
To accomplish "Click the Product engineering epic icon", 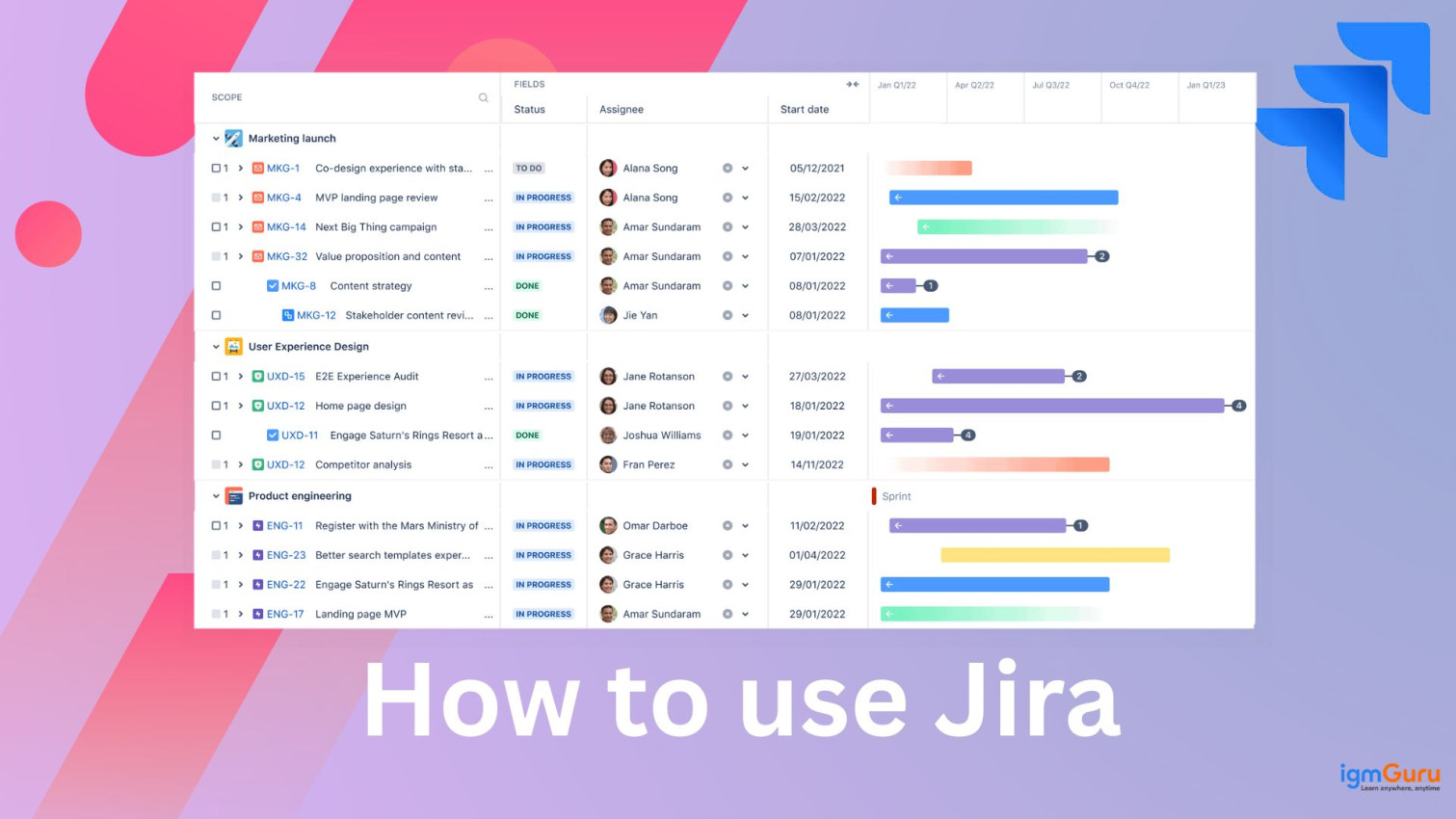I will [232, 496].
